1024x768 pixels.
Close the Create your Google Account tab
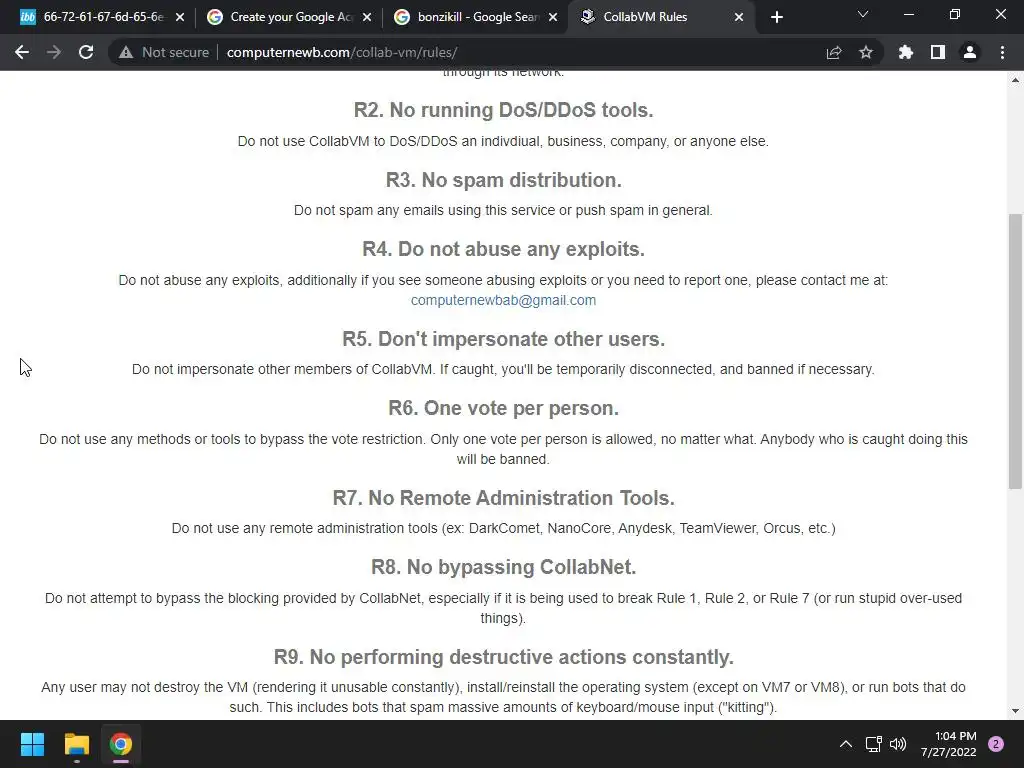[x=367, y=17]
